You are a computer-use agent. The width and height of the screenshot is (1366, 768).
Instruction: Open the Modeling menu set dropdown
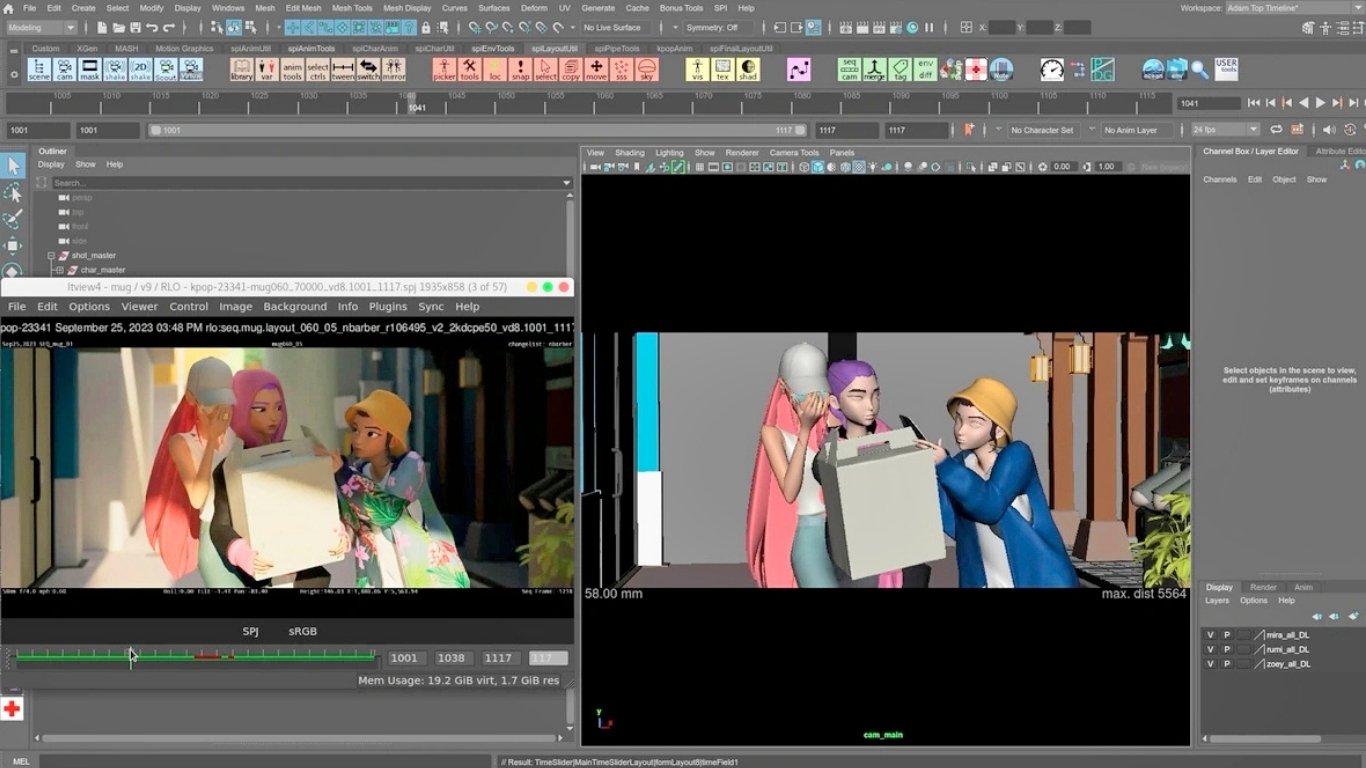[x=41, y=28]
